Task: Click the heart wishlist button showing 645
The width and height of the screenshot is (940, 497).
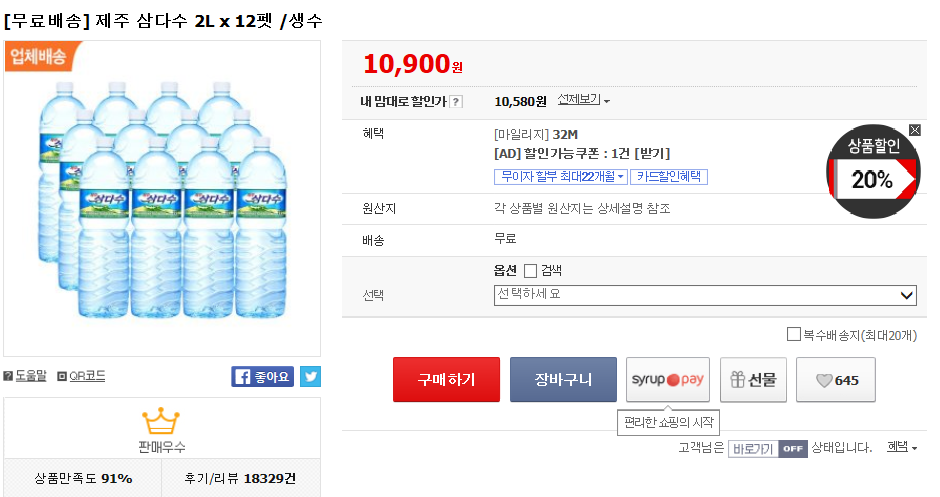Action: pyautogui.click(x=835, y=380)
